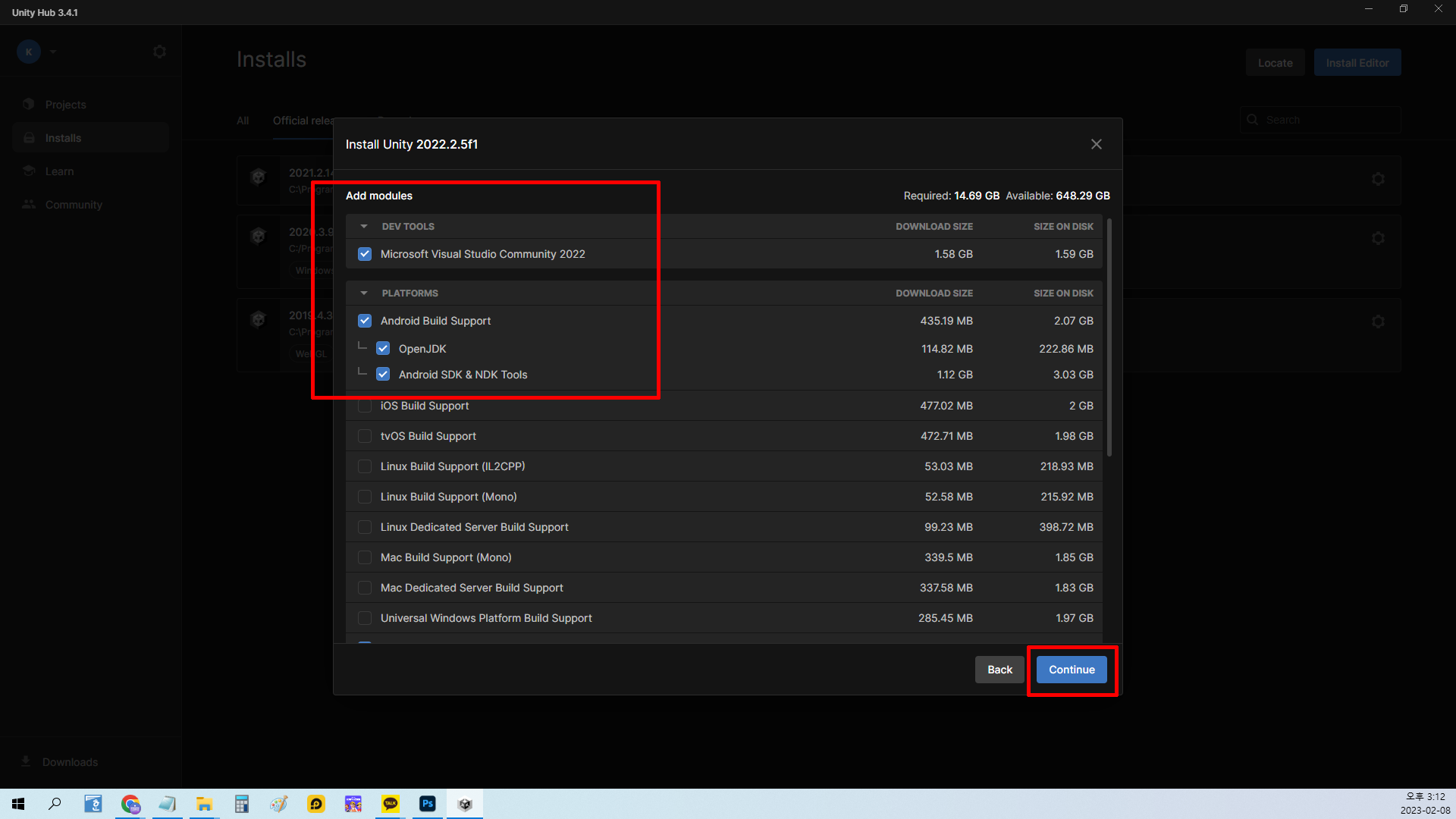Open the Learn sidebar item
Screen dimensions: 1456x819
(90, 171)
